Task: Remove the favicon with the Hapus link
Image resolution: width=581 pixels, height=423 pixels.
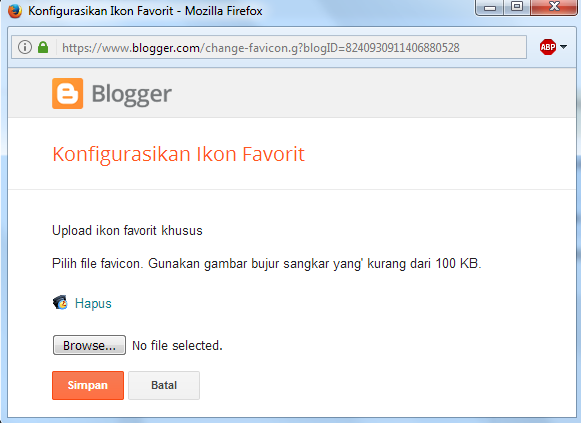Action: click(93, 303)
